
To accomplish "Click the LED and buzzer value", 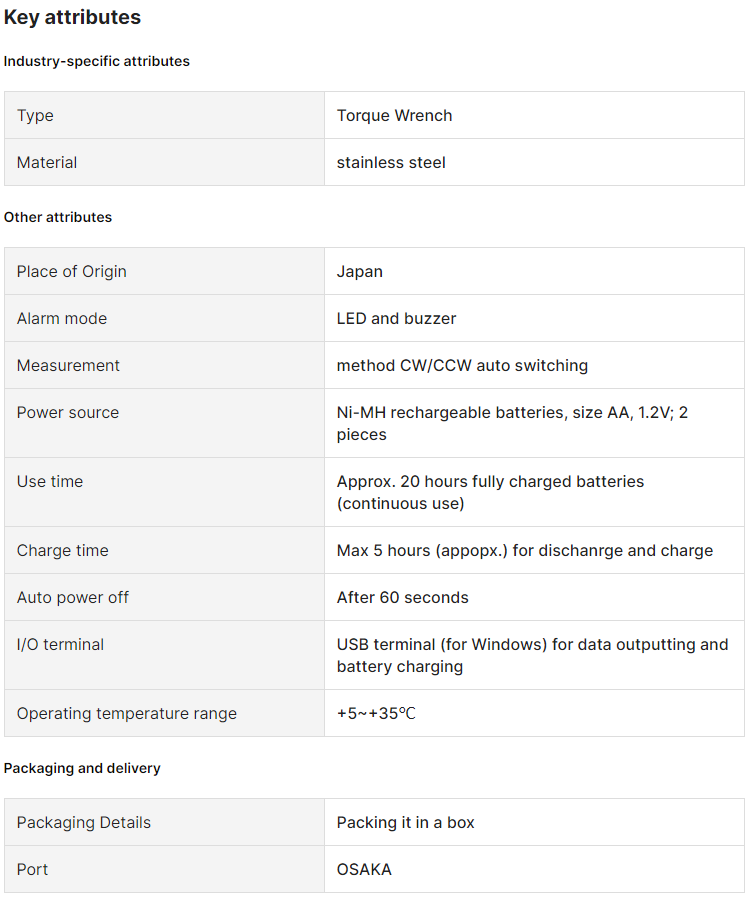I will (396, 318).
